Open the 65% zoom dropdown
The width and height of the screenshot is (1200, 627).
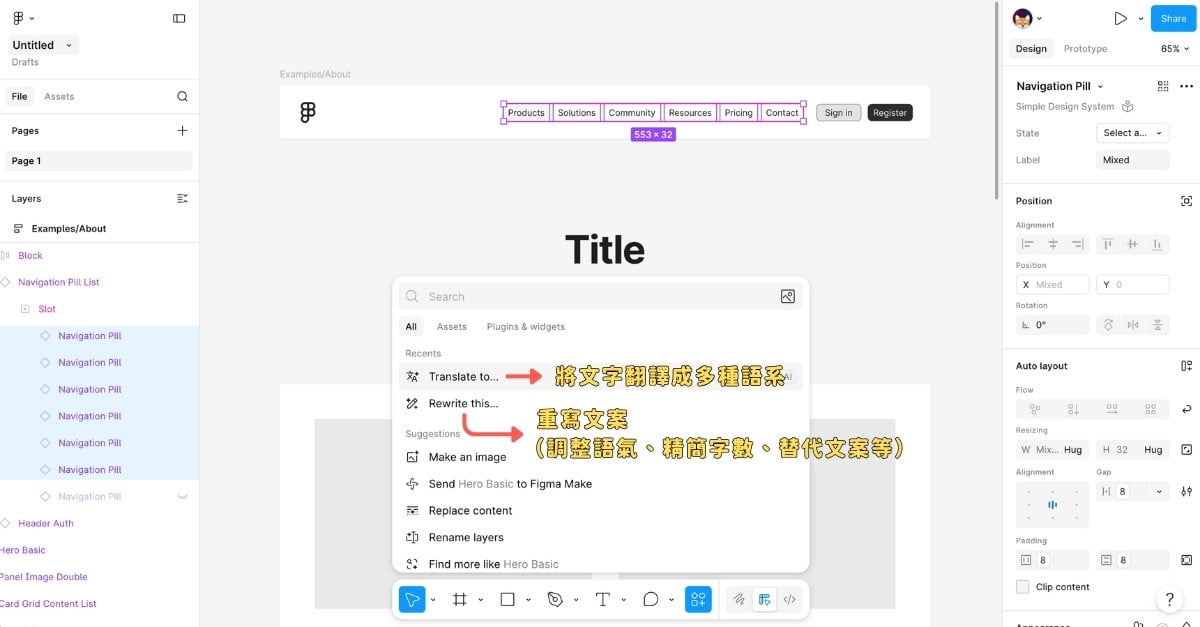[x=1176, y=48]
